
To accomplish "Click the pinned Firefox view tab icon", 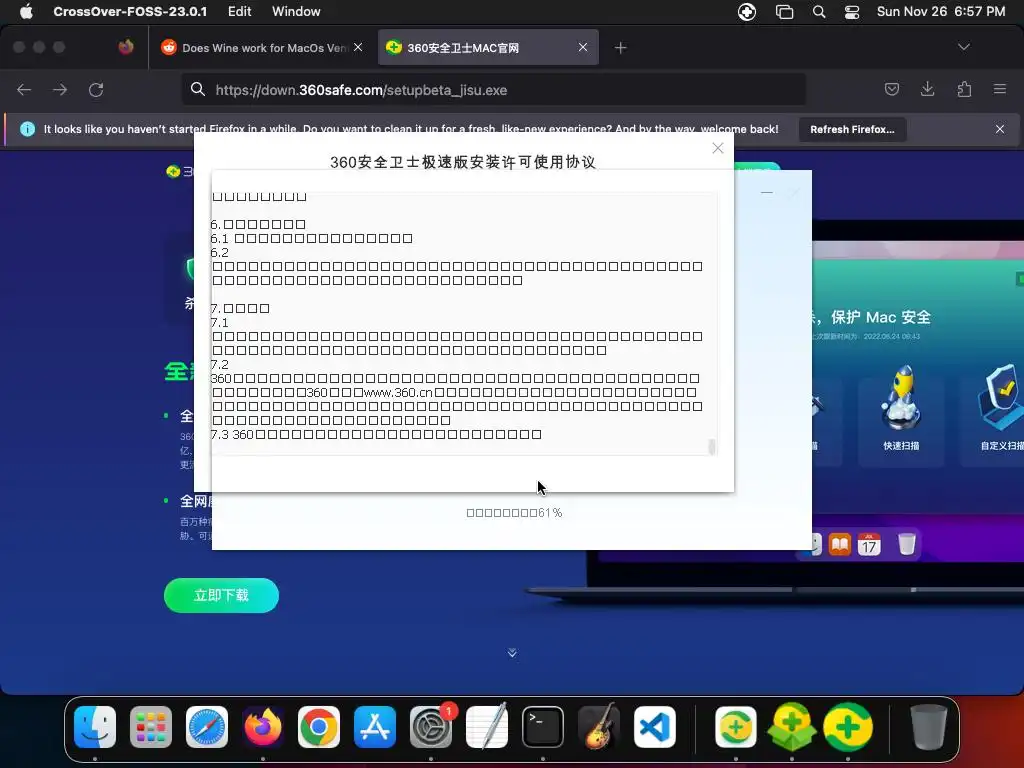I will coord(126,47).
